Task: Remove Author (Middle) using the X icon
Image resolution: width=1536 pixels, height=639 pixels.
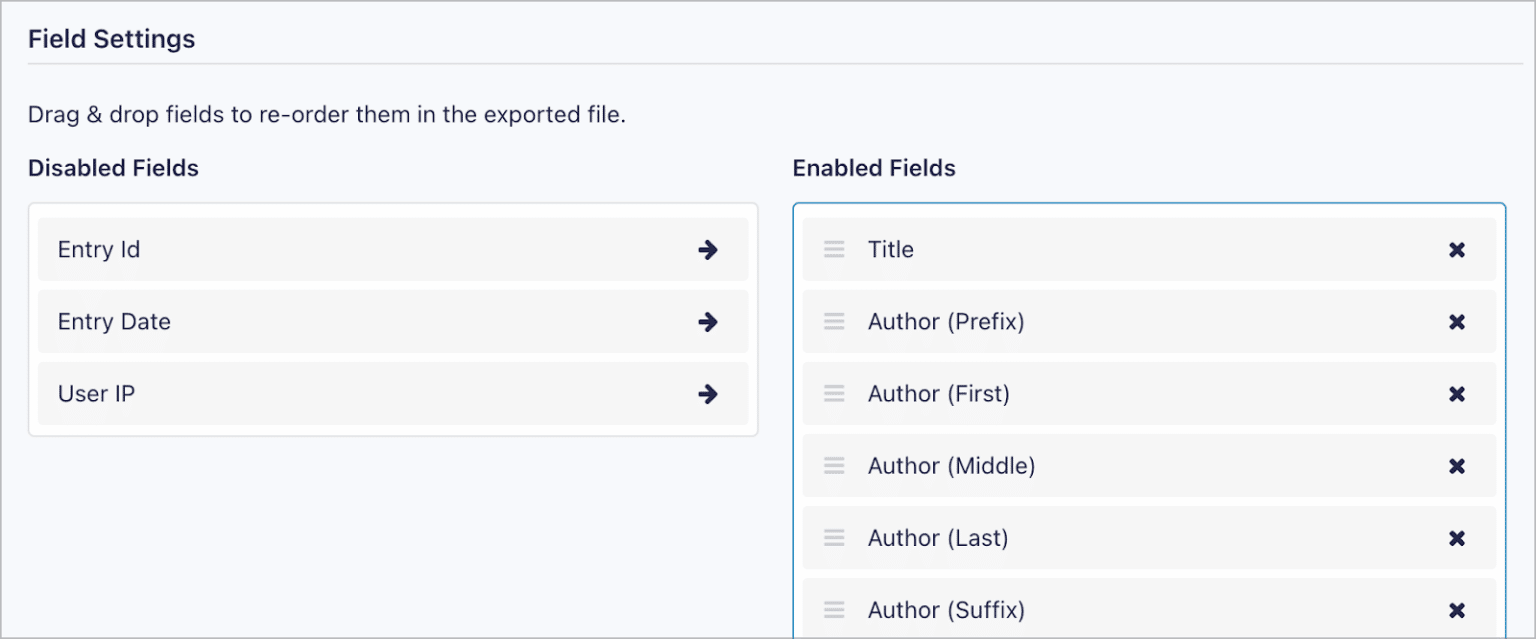Action: point(1457,466)
